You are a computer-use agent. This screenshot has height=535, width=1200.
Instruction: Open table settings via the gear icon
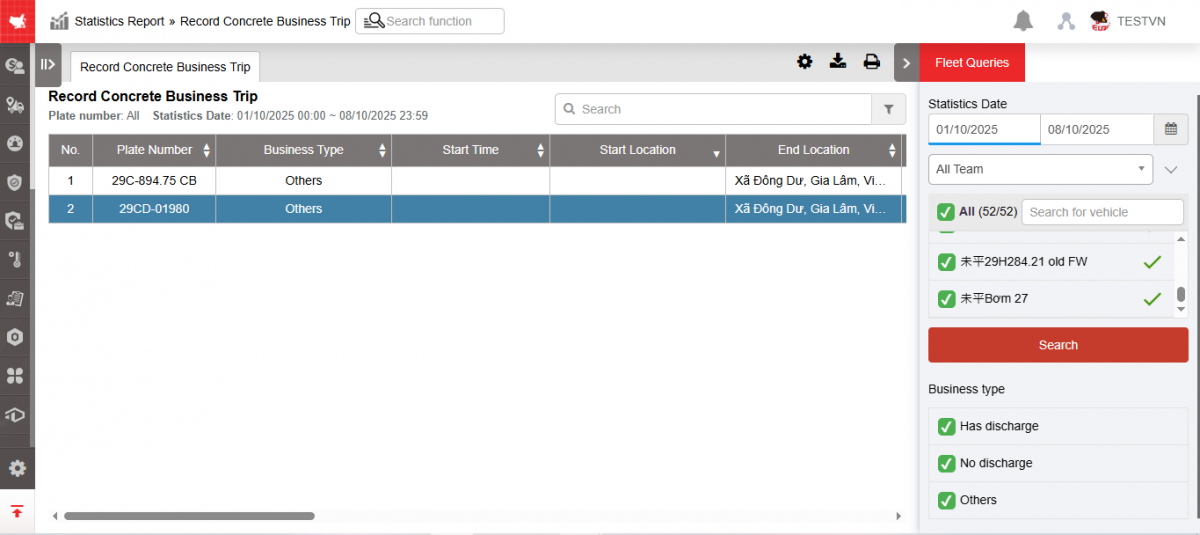click(x=804, y=62)
